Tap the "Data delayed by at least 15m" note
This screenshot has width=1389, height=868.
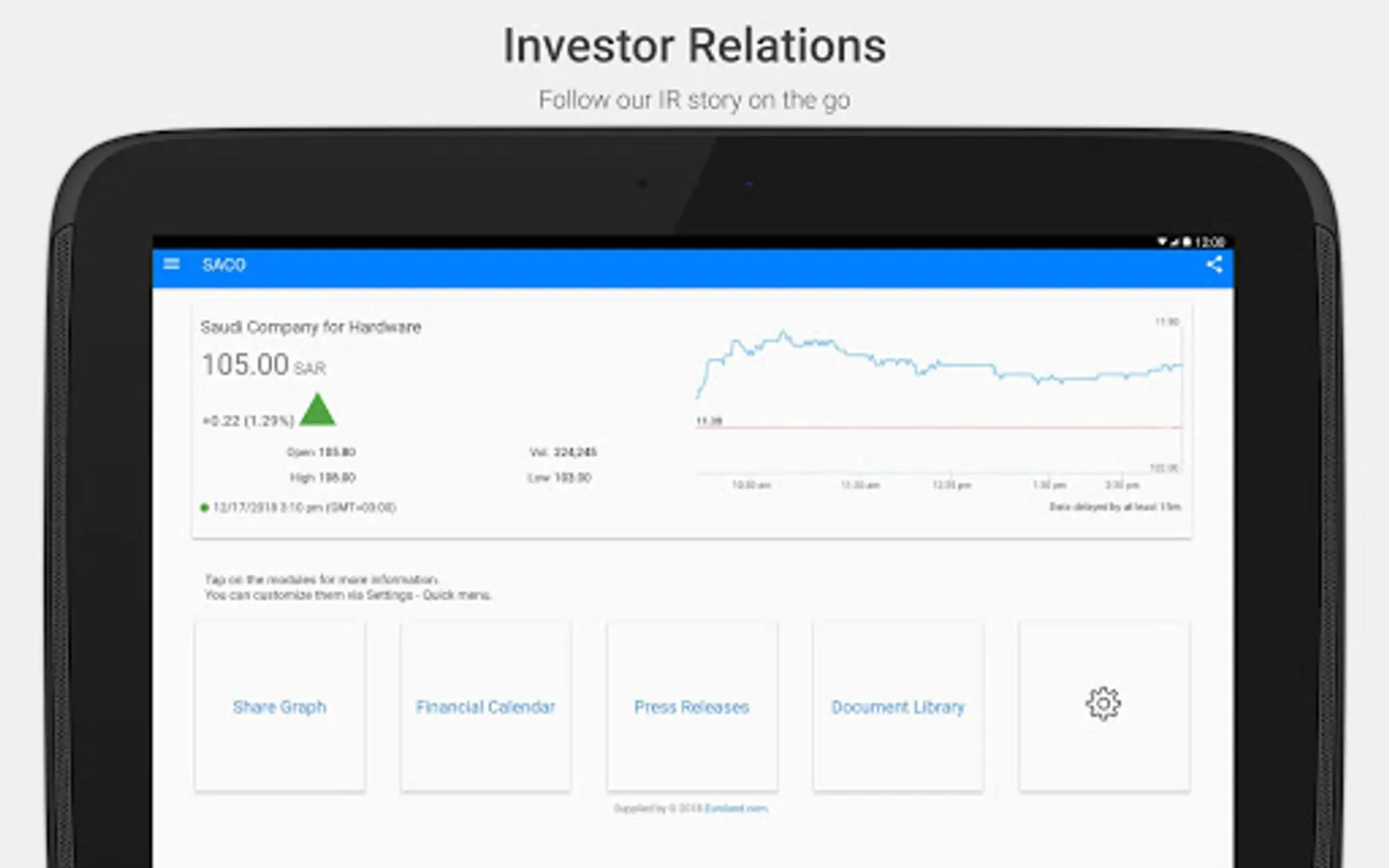(x=1115, y=506)
